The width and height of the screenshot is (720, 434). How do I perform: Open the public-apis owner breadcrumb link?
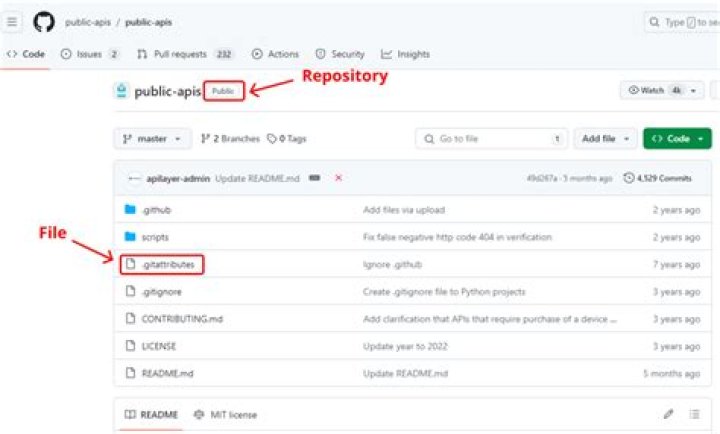coord(88,22)
